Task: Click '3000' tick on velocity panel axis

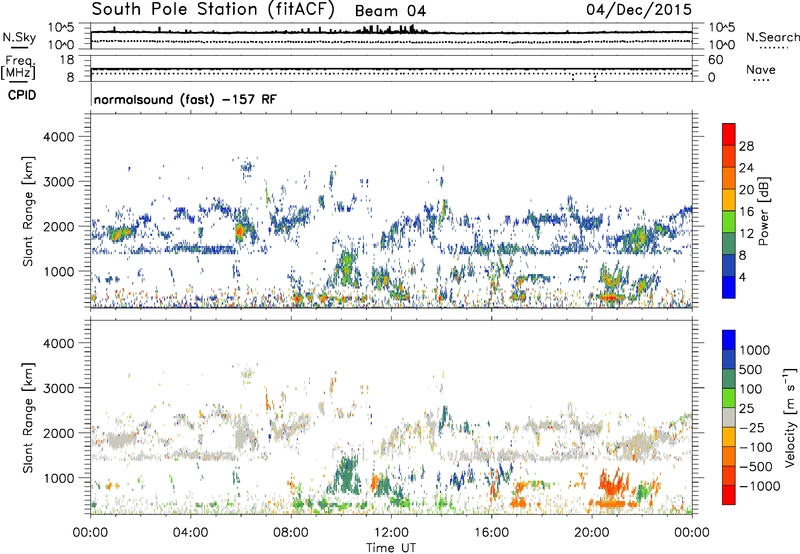Action: (58, 388)
